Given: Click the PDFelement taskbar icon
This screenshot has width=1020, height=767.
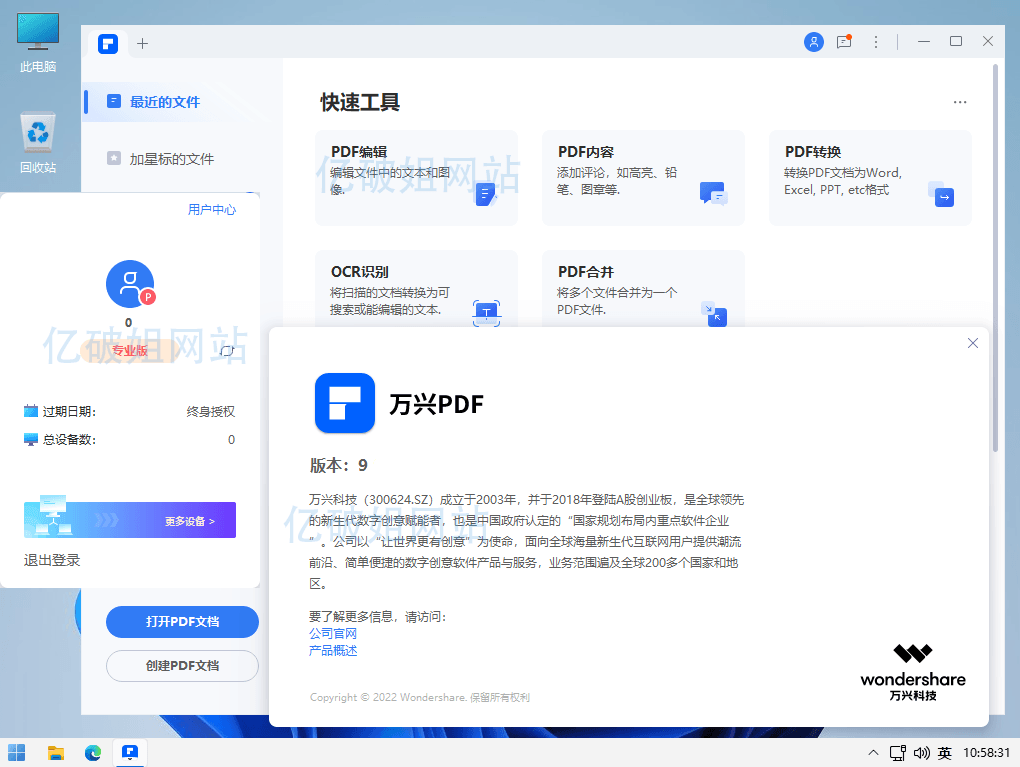Looking at the screenshot, I should click(130, 753).
